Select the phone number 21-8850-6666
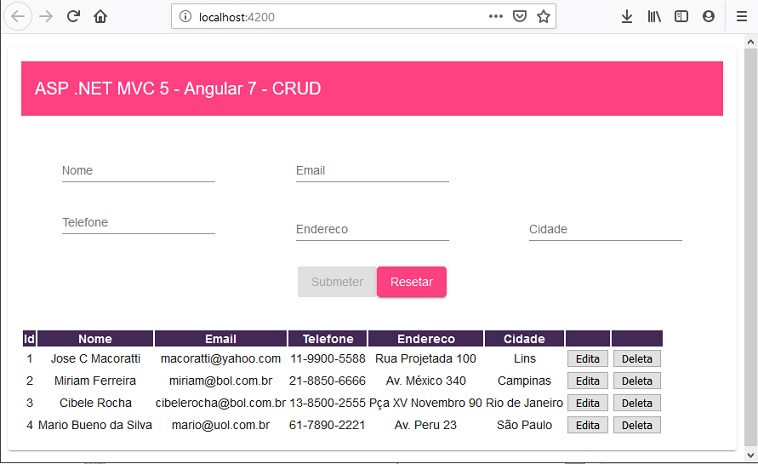 click(328, 381)
